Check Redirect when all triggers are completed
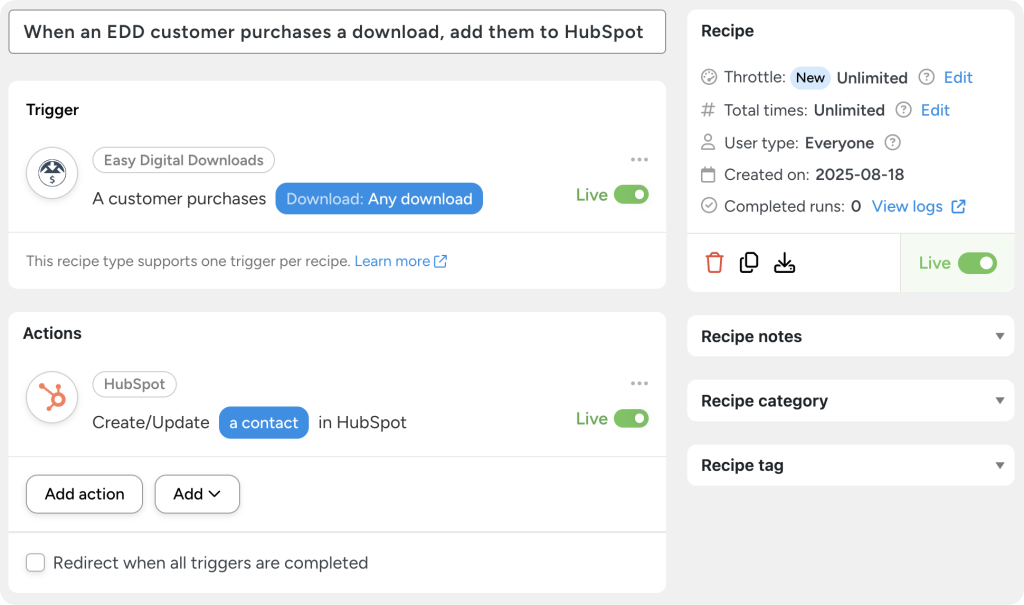The height and width of the screenshot is (605, 1024). [35, 562]
